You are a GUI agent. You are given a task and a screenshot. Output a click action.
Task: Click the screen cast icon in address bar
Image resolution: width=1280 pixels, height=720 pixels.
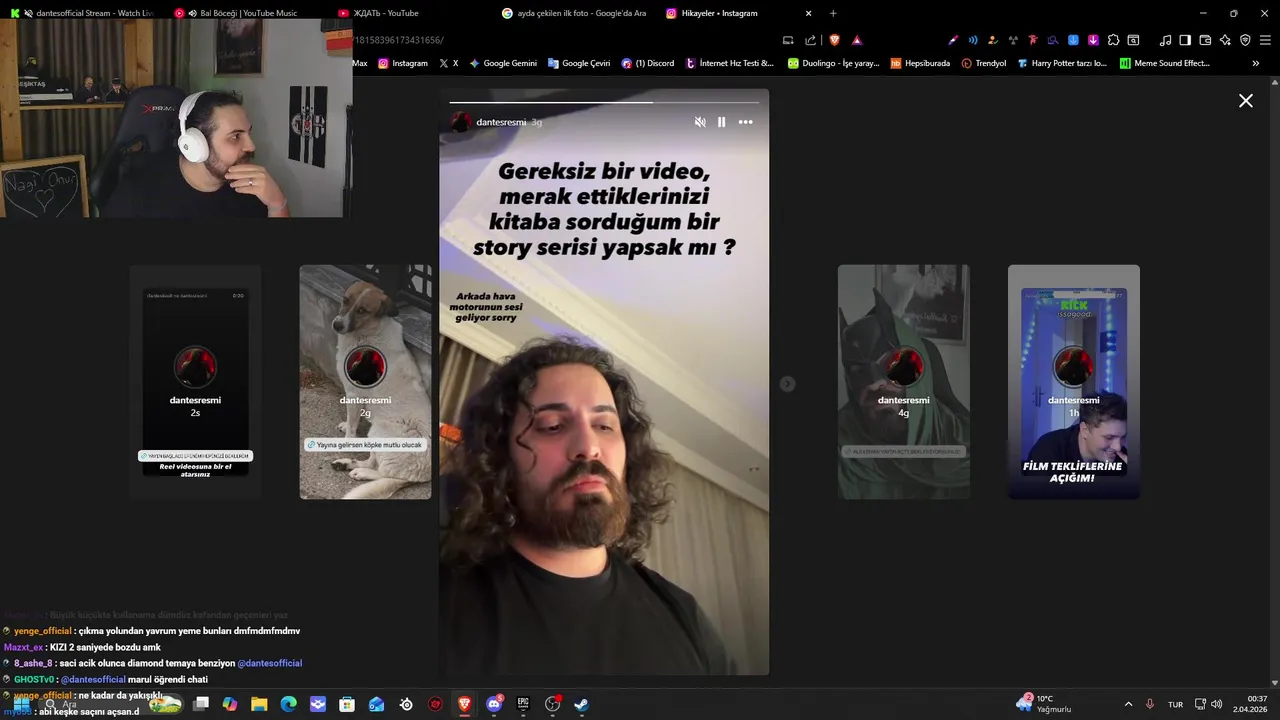[x=788, y=40]
